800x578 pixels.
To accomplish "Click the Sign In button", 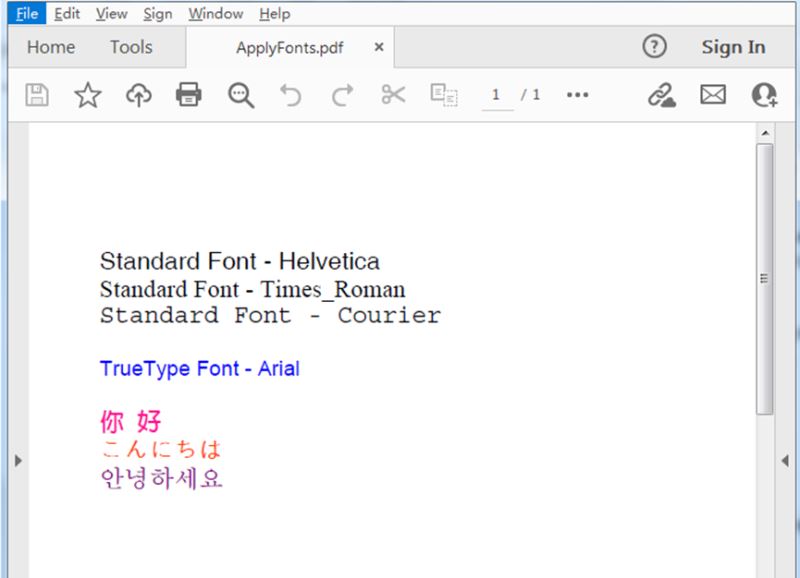I will [x=733, y=47].
